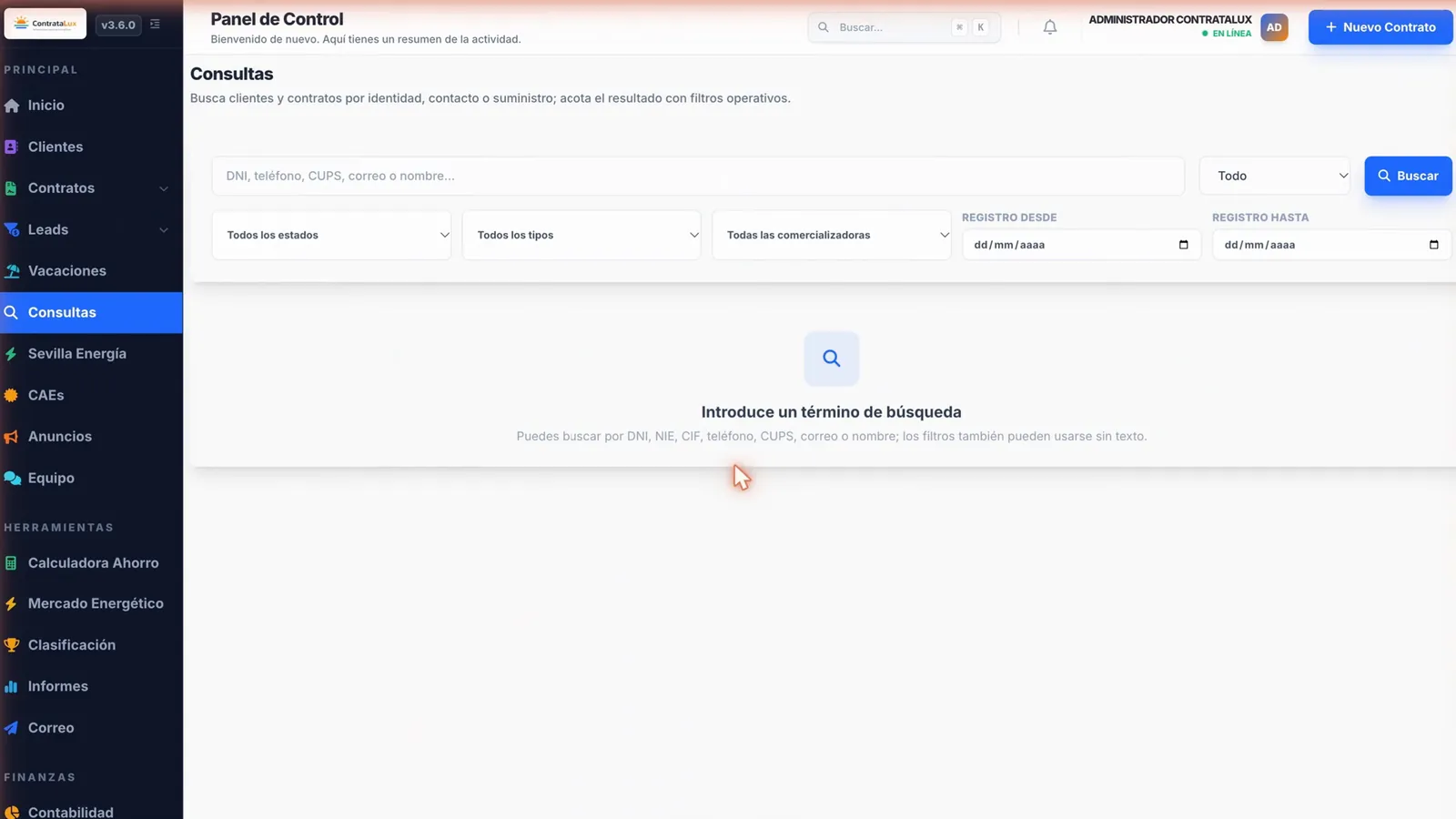Click the ContrataLux logo
The image size is (1456, 819).
45,24
